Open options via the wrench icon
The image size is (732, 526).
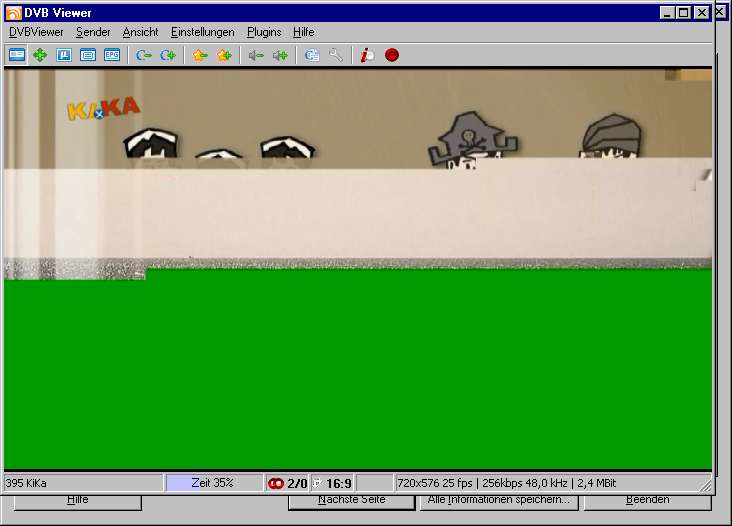(336, 55)
